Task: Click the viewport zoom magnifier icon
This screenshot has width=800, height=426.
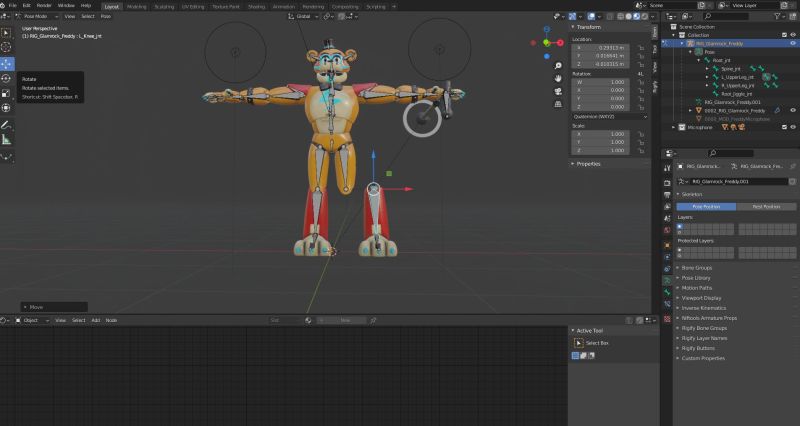Action: point(558,66)
